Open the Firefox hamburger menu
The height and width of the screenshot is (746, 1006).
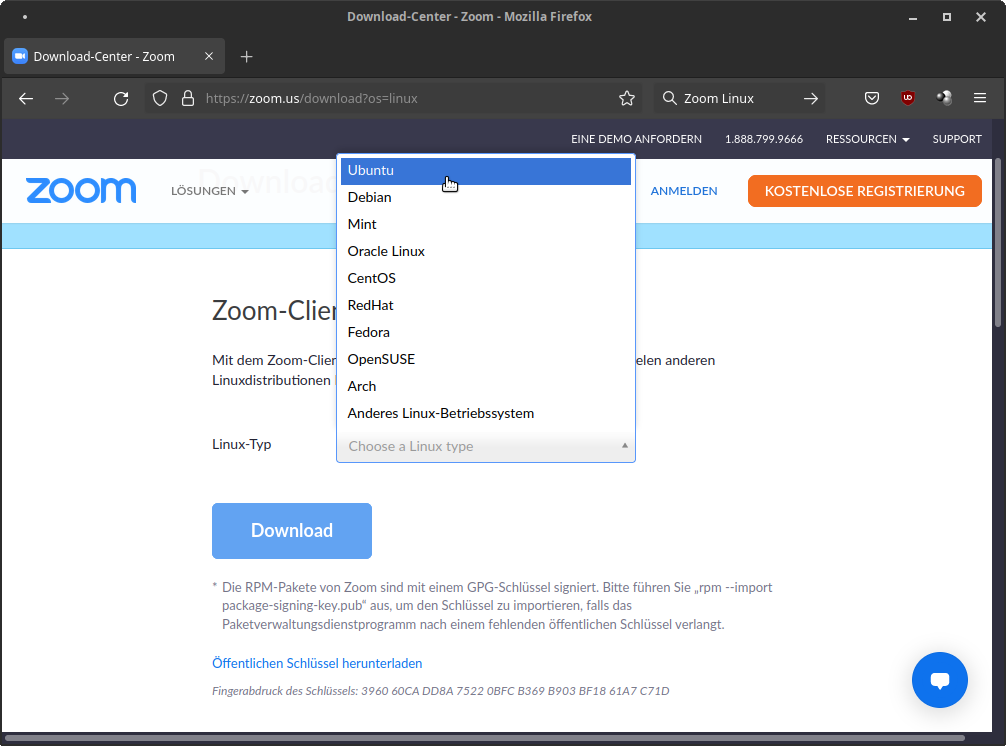click(980, 97)
